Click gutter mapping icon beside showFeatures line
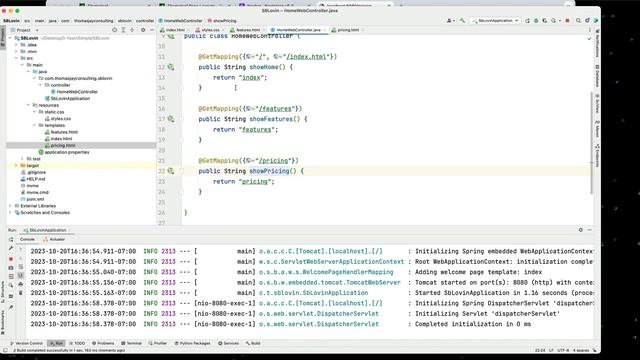This screenshot has width=640, height=360. tap(171, 119)
